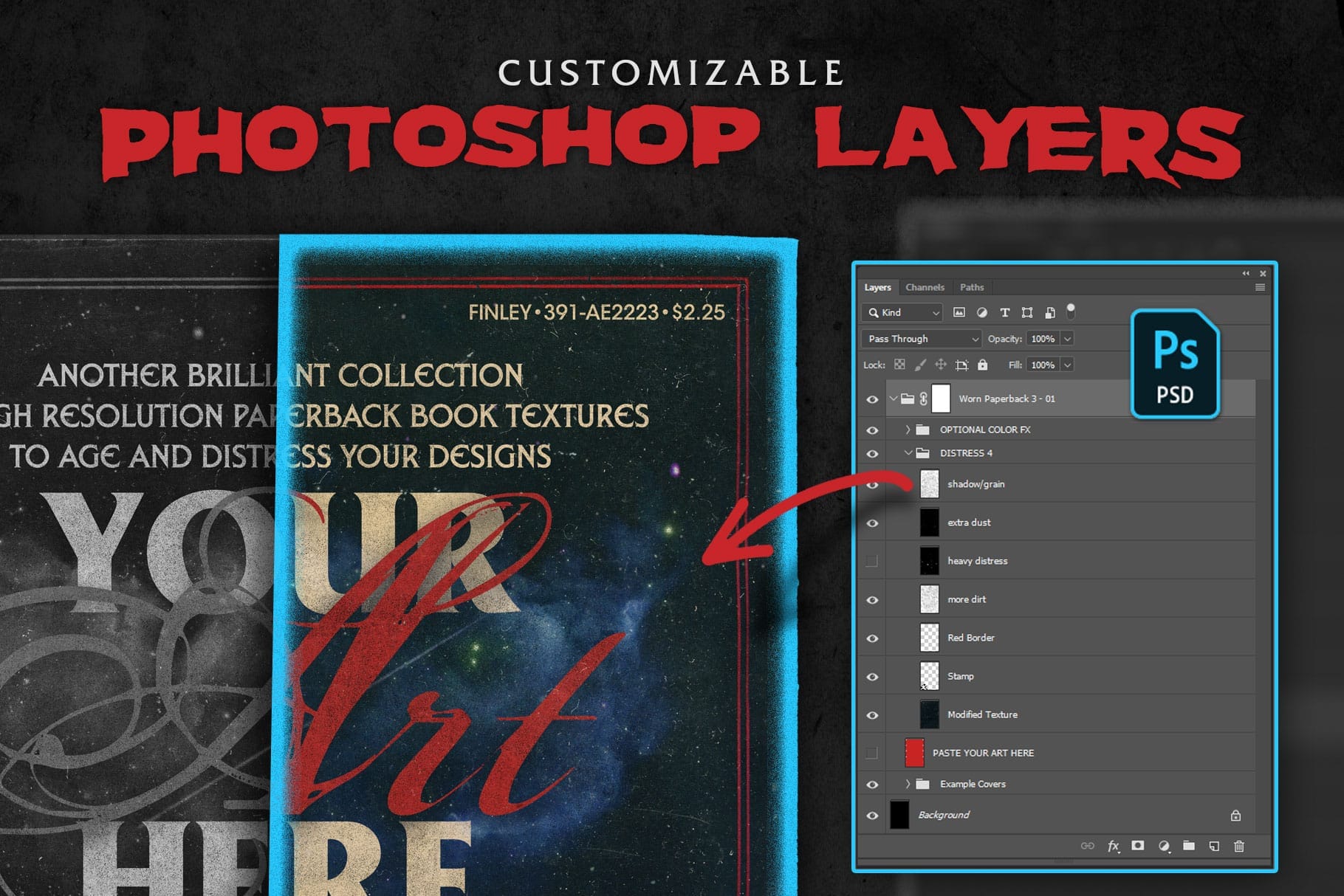The image size is (1344, 896).
Task: Switch to the Channels tab
Action: (925, 287)
